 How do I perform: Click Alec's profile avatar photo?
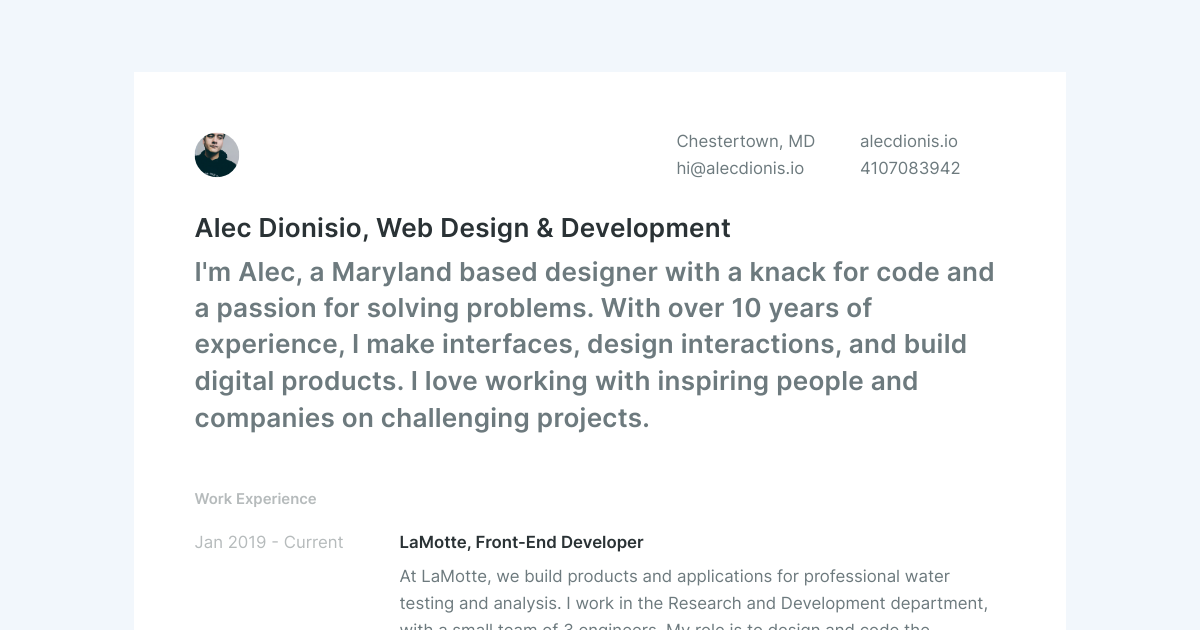216,155
